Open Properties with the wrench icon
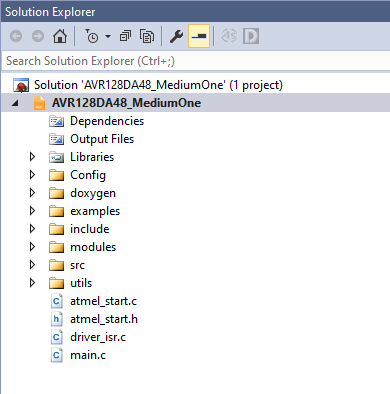390x394 pixels. 177,36
